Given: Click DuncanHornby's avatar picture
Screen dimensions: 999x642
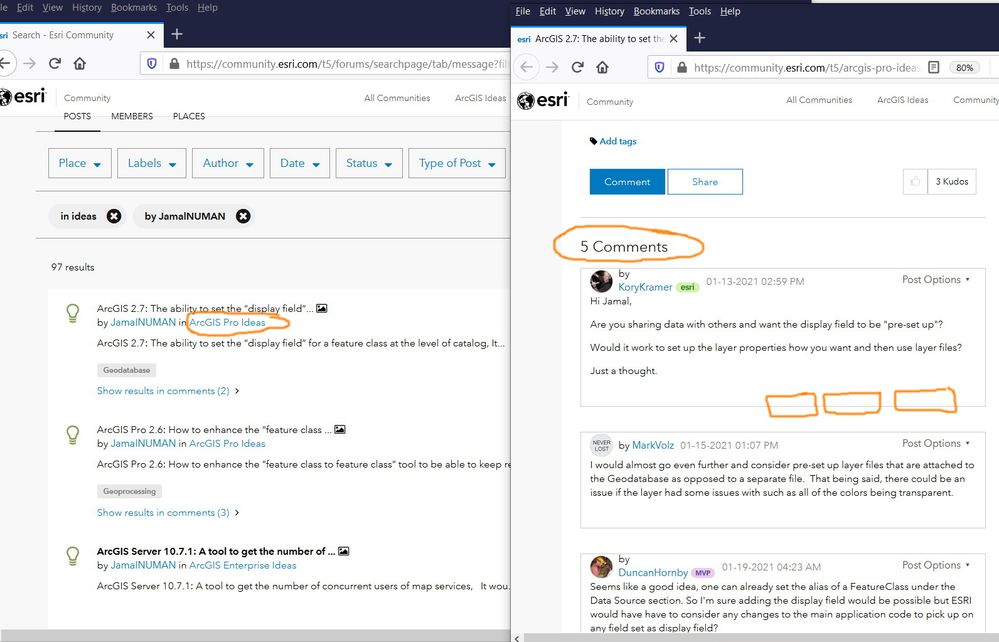Looking at the screenshot, I should click(601, 566).
